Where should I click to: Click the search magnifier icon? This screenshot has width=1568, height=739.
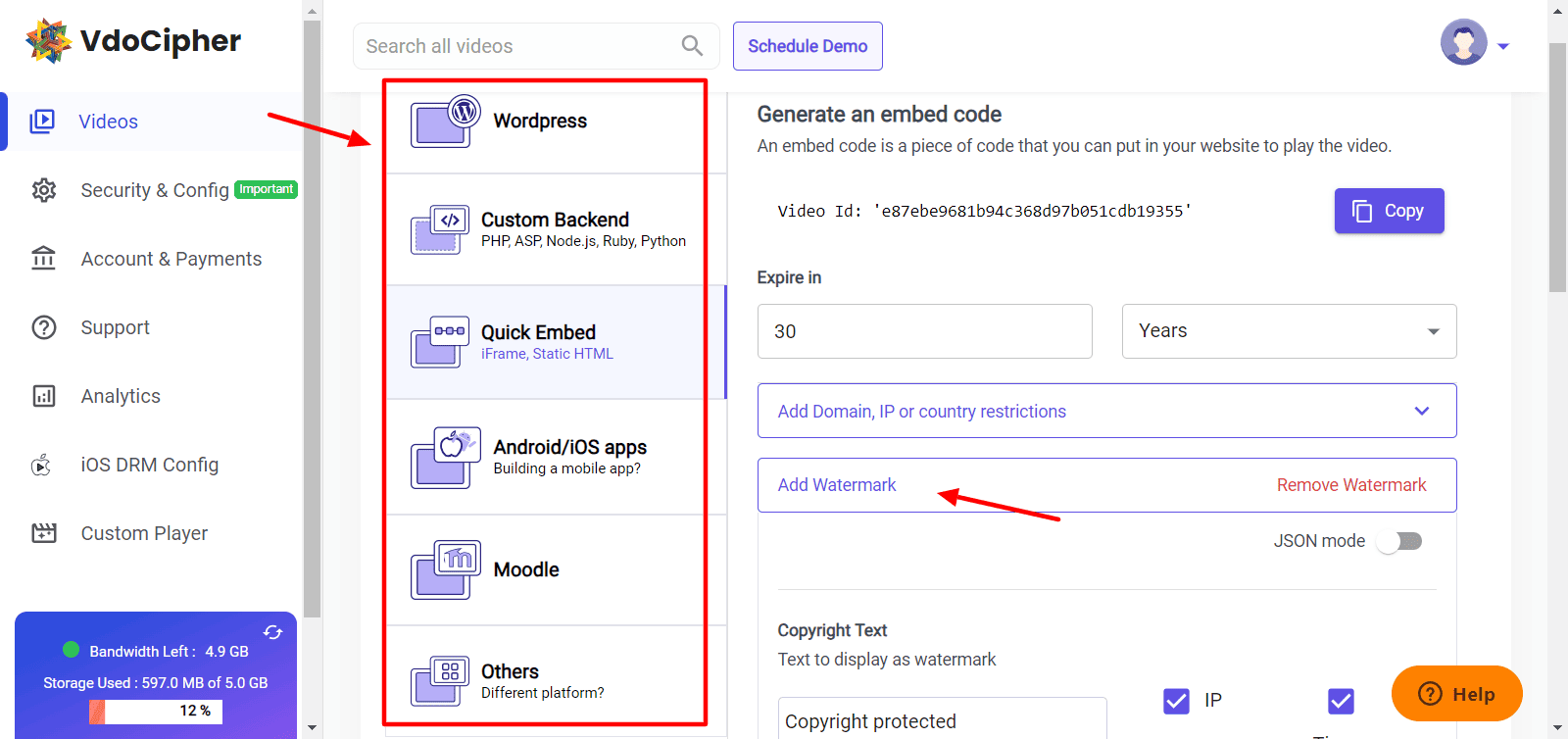pos(692,46)
